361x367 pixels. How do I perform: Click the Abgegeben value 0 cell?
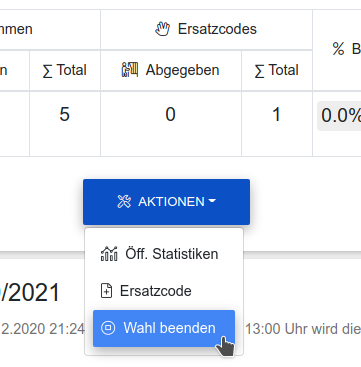(x=171, y=124)
